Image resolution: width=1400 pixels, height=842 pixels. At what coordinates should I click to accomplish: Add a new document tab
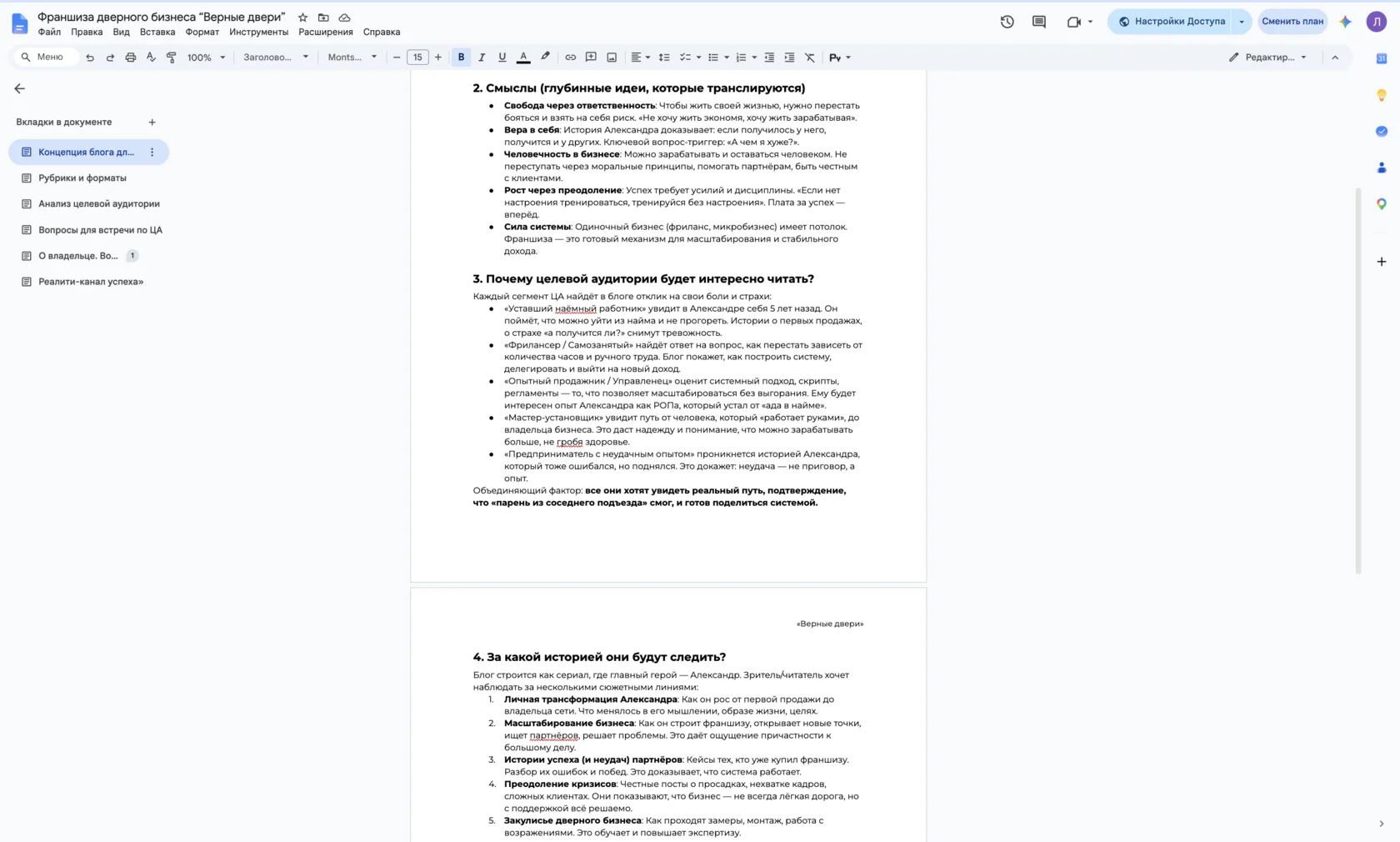152,123
